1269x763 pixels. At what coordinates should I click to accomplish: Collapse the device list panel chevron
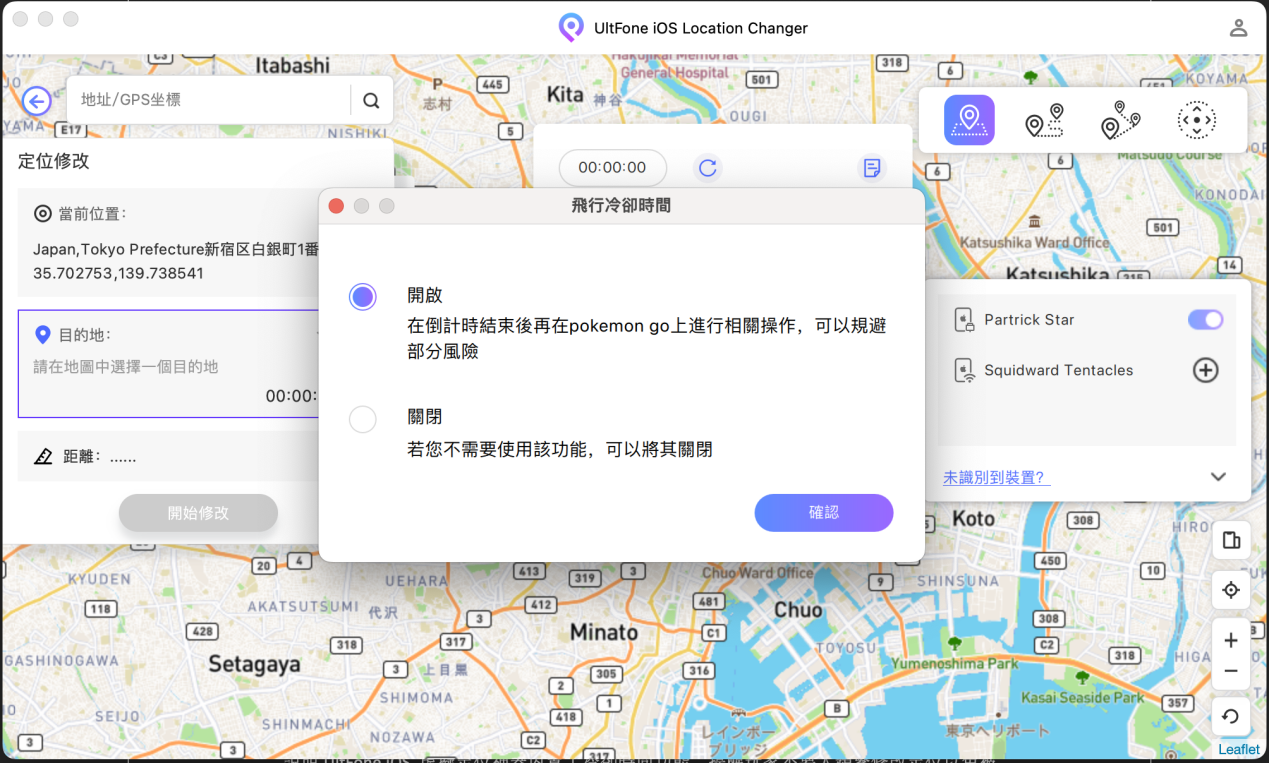tap(1218, 477)
